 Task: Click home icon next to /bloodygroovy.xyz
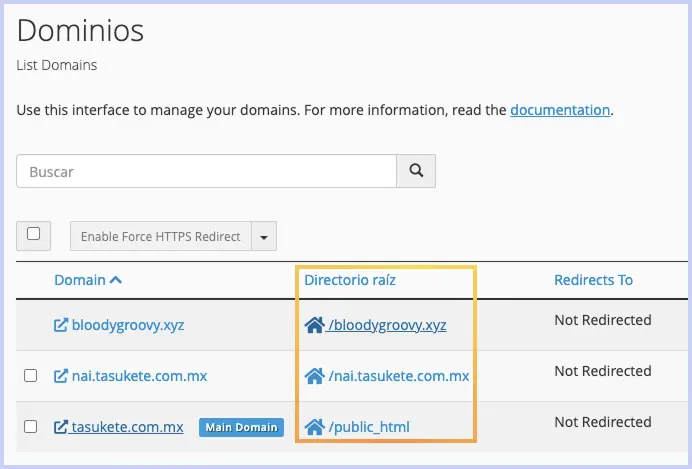(314, 325)
